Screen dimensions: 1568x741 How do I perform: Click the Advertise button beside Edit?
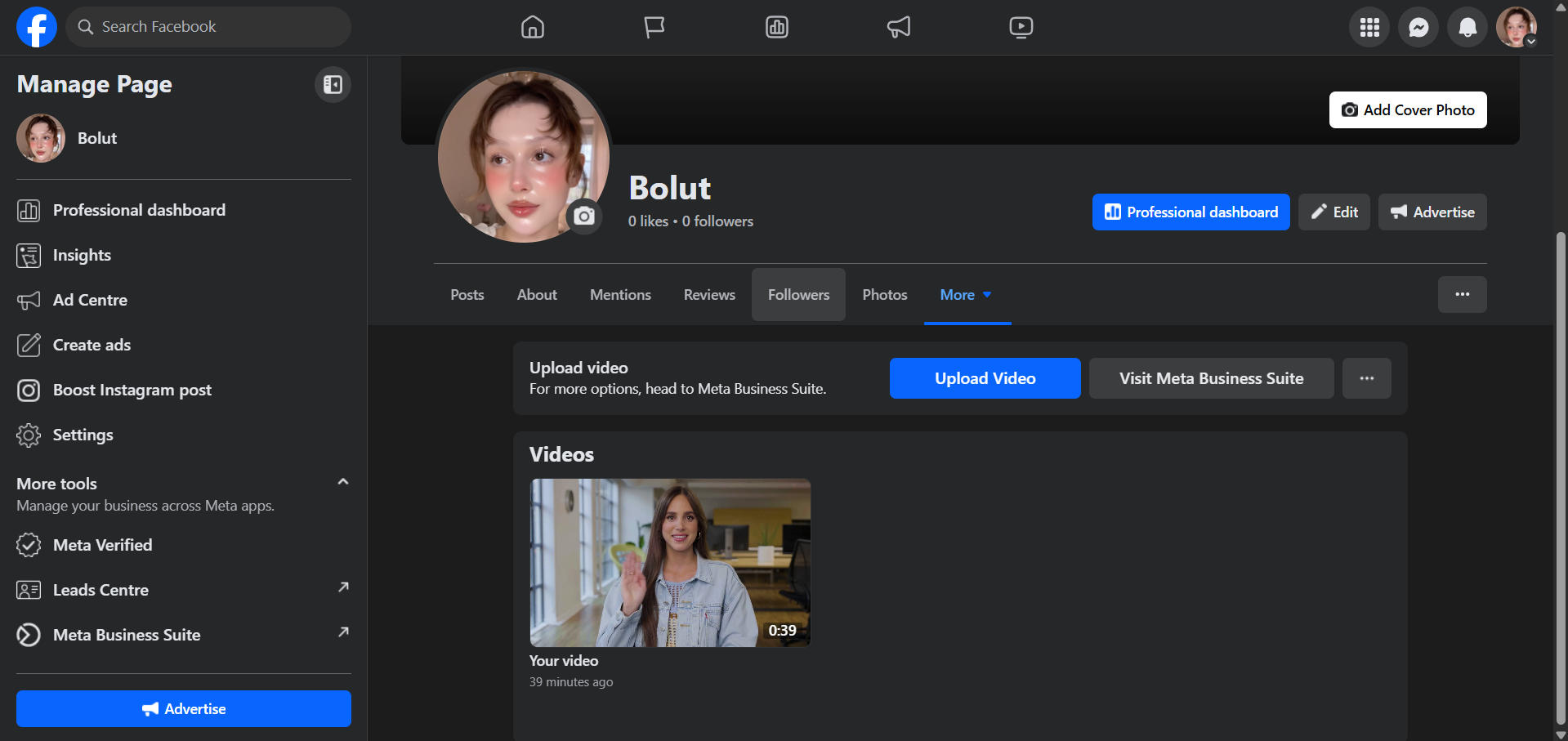point(1432,212)
